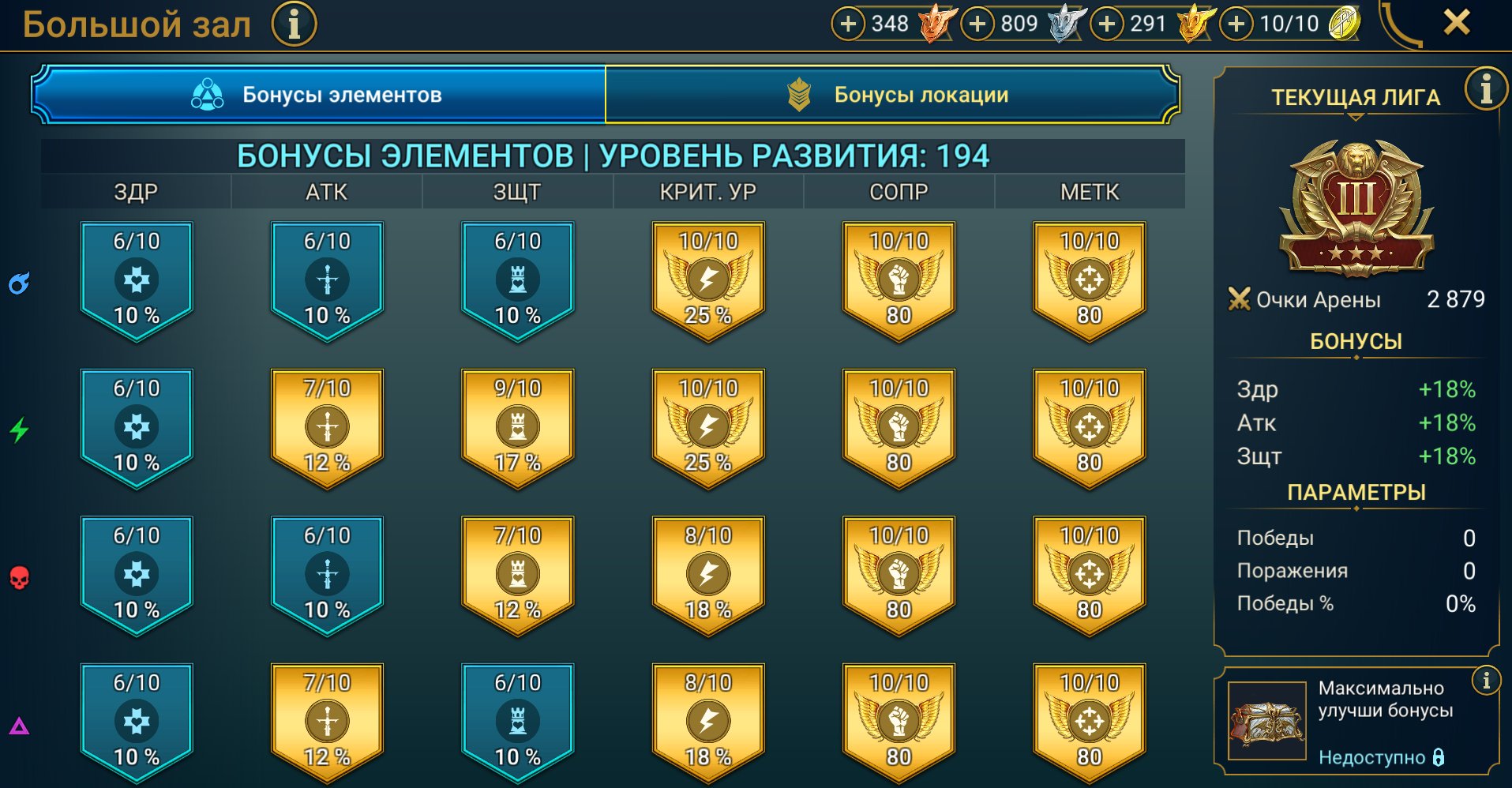Switch to the Бонусы элементов tab
The height and width of the screenshot is (788, 1512).
tap(318, 95)
